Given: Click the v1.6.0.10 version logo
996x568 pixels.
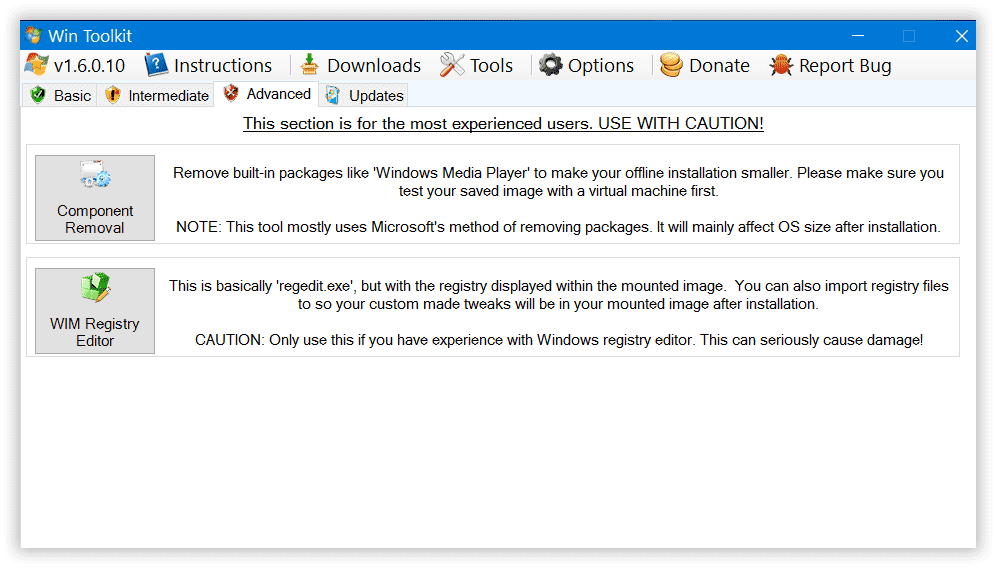Looking at the screenshot, I should [36, 65].
